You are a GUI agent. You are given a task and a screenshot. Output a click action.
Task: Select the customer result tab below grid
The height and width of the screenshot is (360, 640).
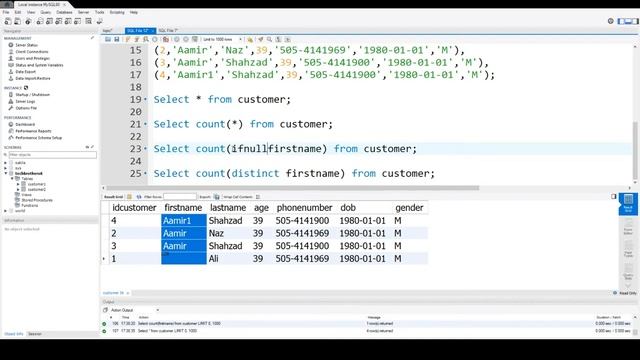116,293
